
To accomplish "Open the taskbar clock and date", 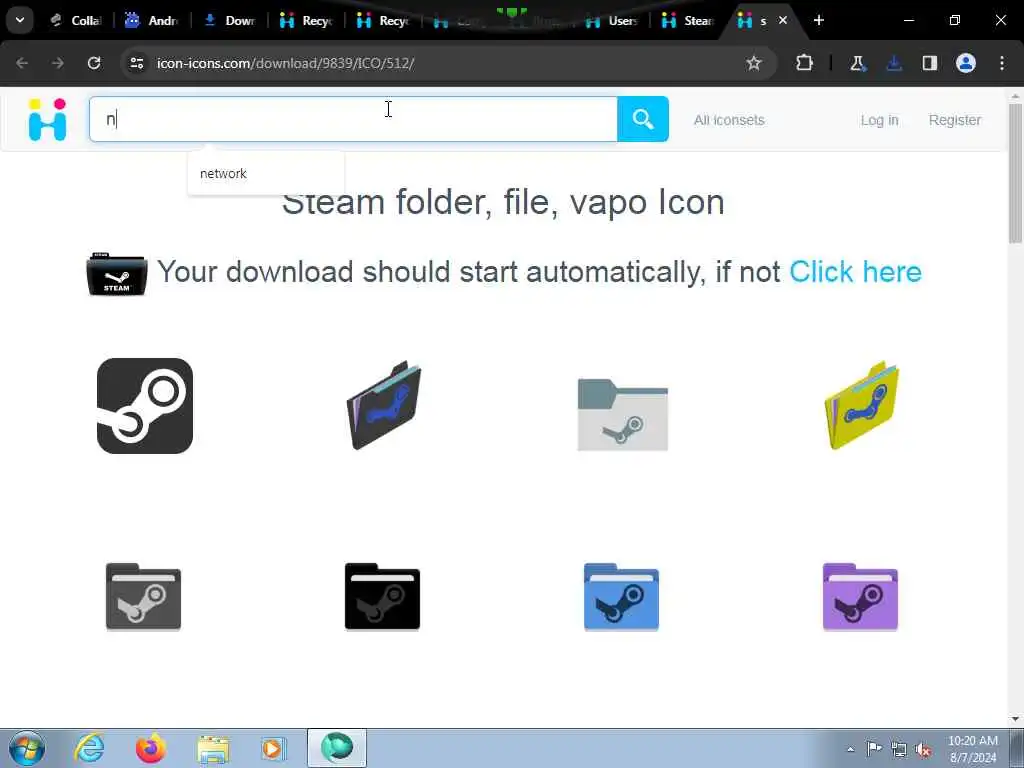I will (972, 749).
